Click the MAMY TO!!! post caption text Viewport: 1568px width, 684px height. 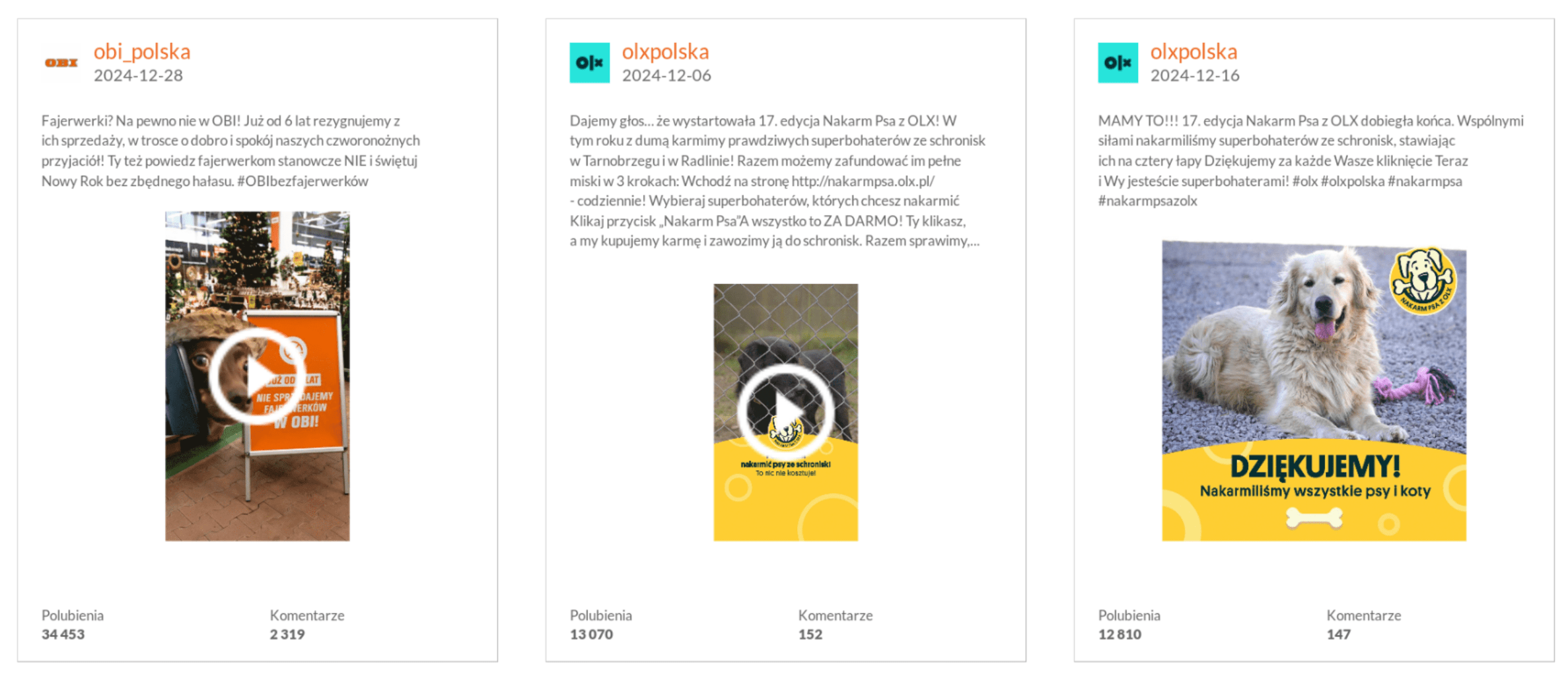tap(1310, 160)
